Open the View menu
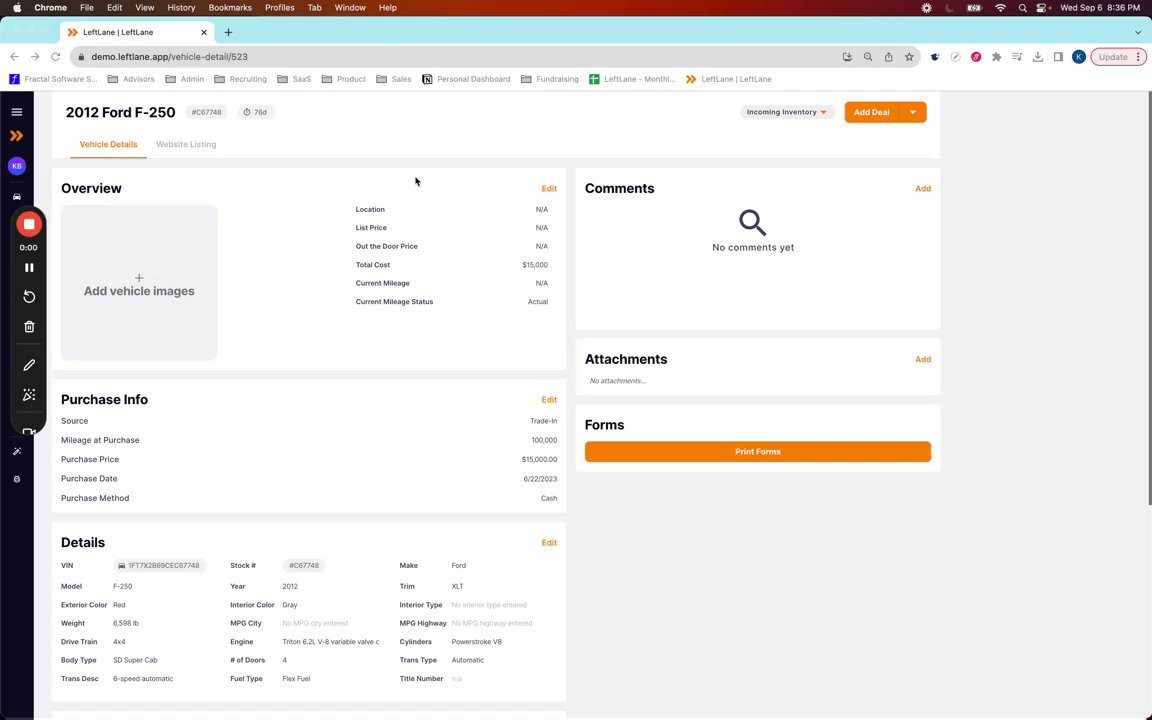1152x720 pixels. 145,7
